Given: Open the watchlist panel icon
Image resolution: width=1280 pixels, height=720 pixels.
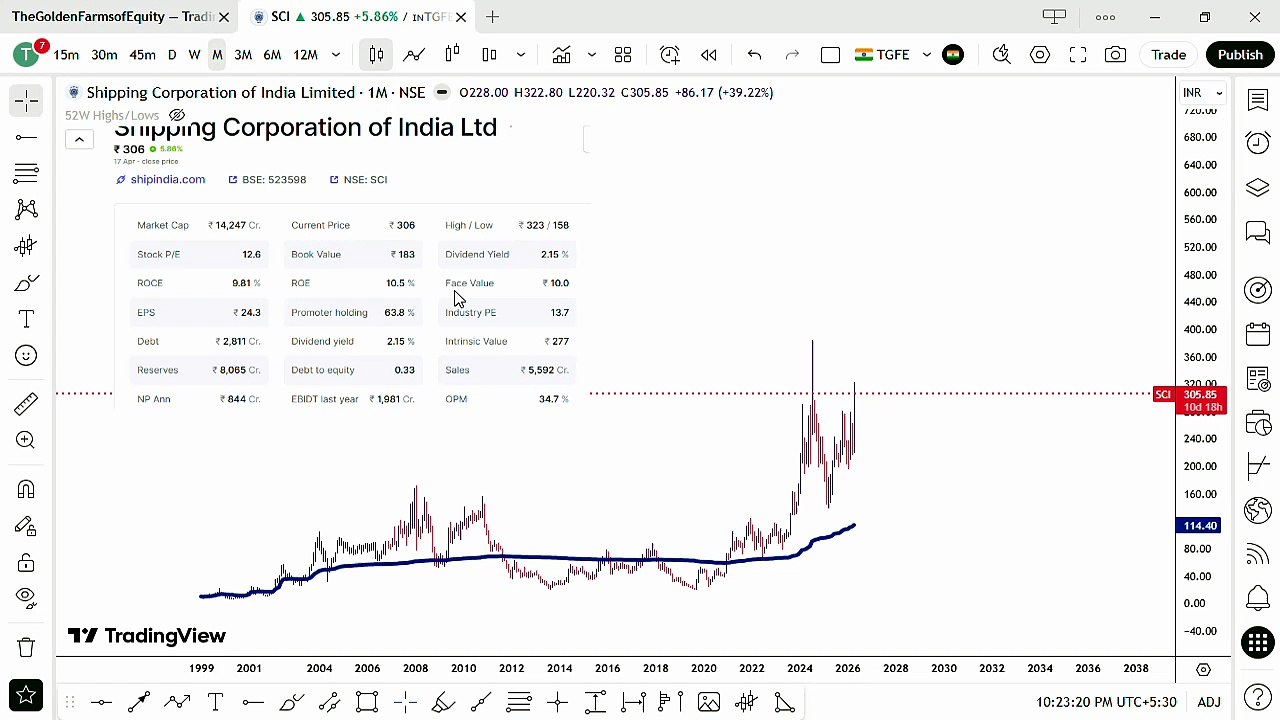Looking at the screenshot, I should pos(1258,99).
